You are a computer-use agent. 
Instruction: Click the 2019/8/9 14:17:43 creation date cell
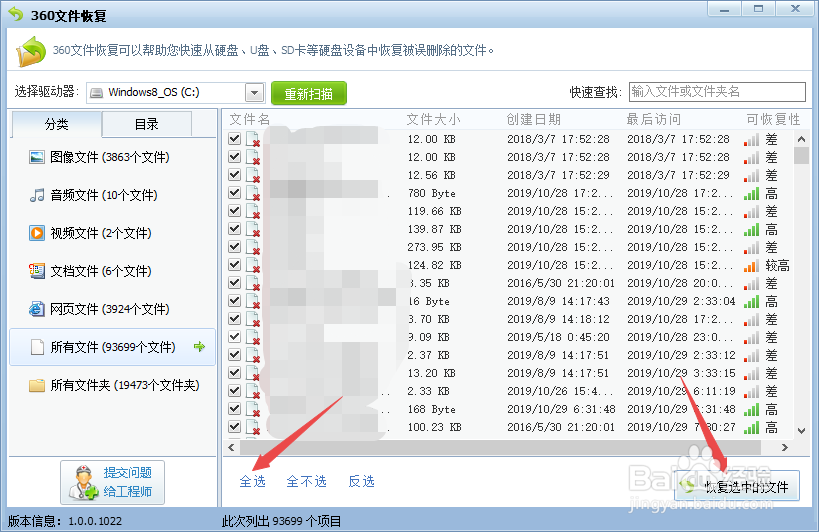[558, 301]
